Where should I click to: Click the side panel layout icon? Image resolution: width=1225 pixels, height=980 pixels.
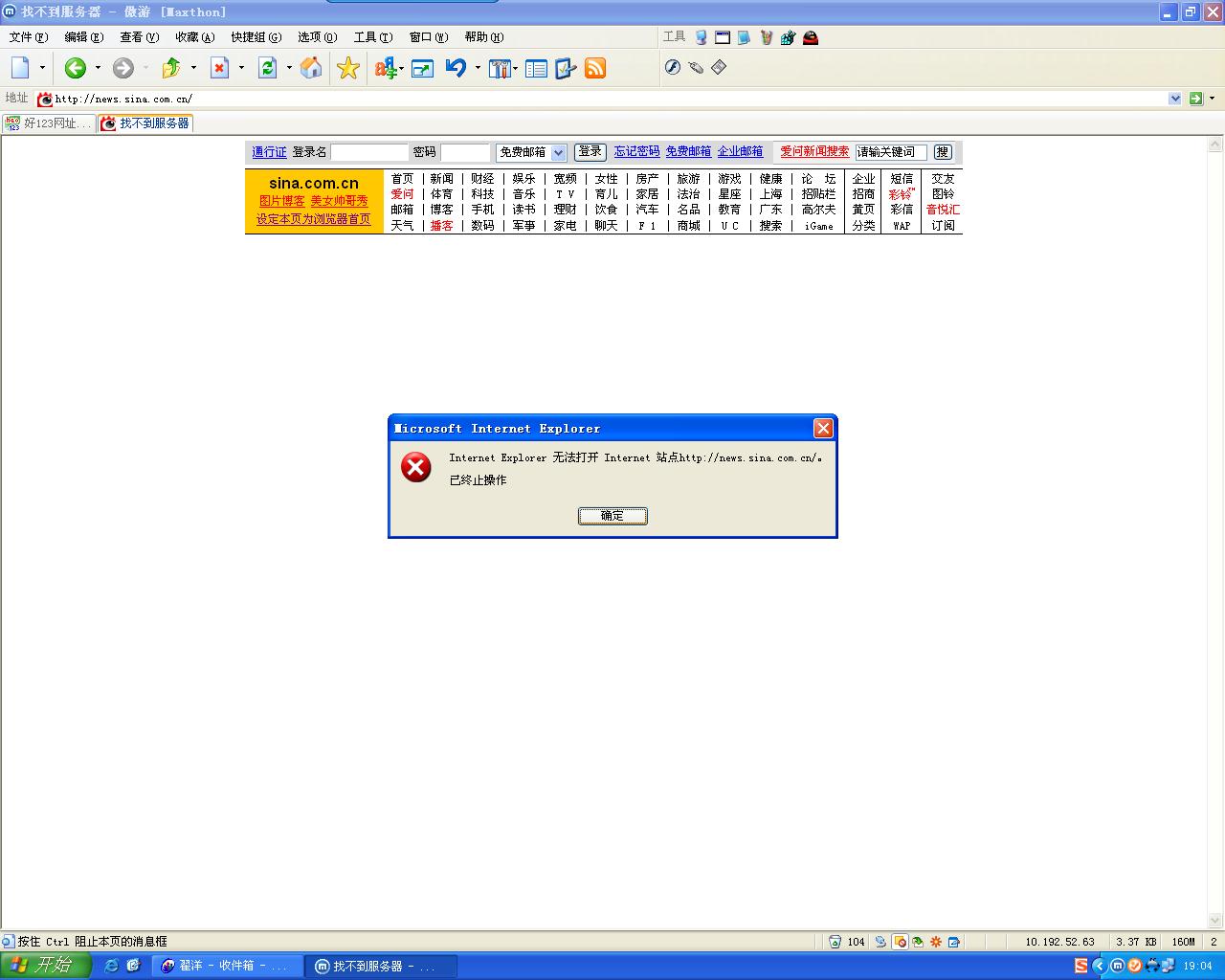tap(536, 68)
